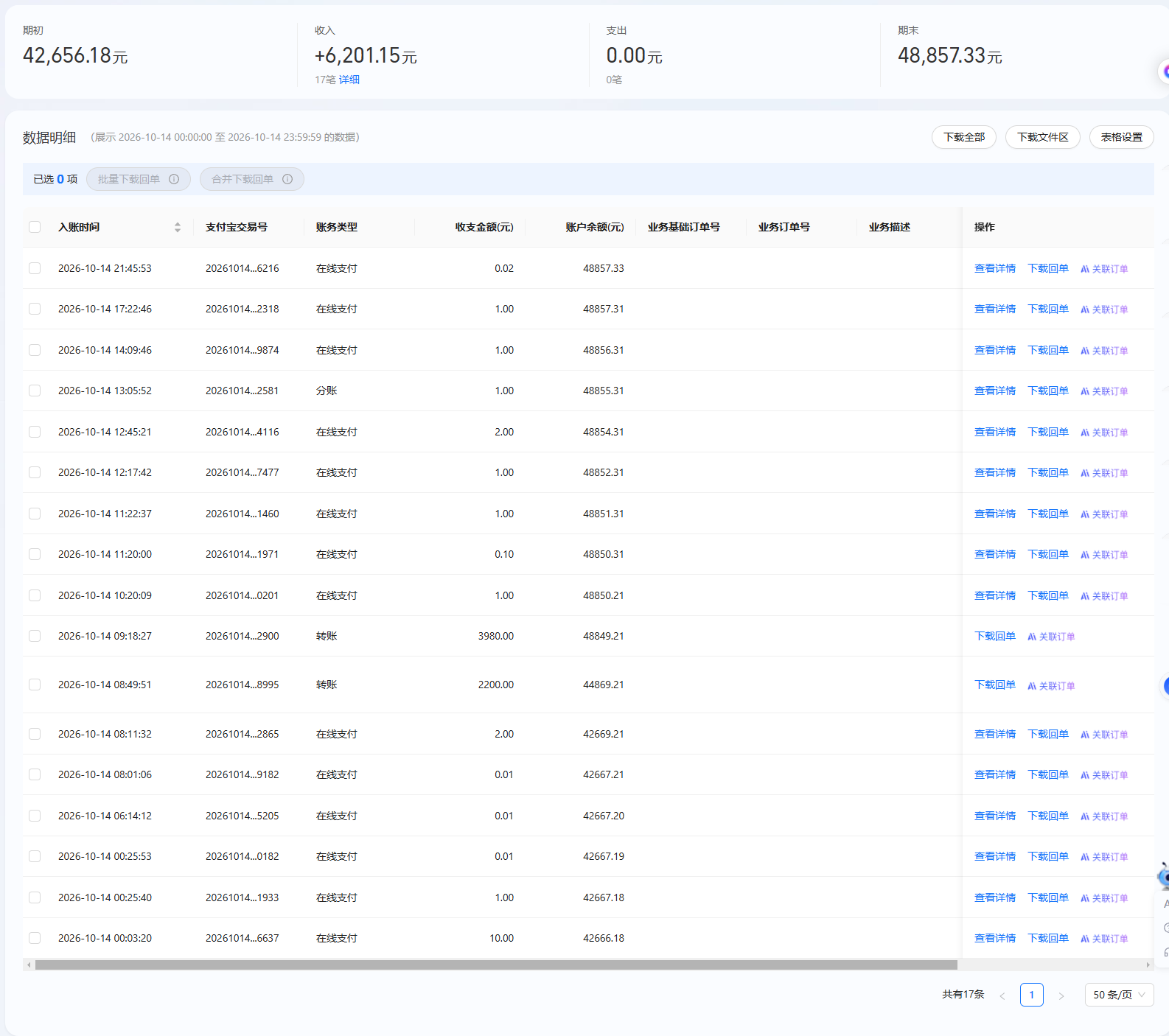Click 查看详情 for the 06:14:12 row
The image size is (1169, 1036).
pyautogui.click(x=995, y=816)
